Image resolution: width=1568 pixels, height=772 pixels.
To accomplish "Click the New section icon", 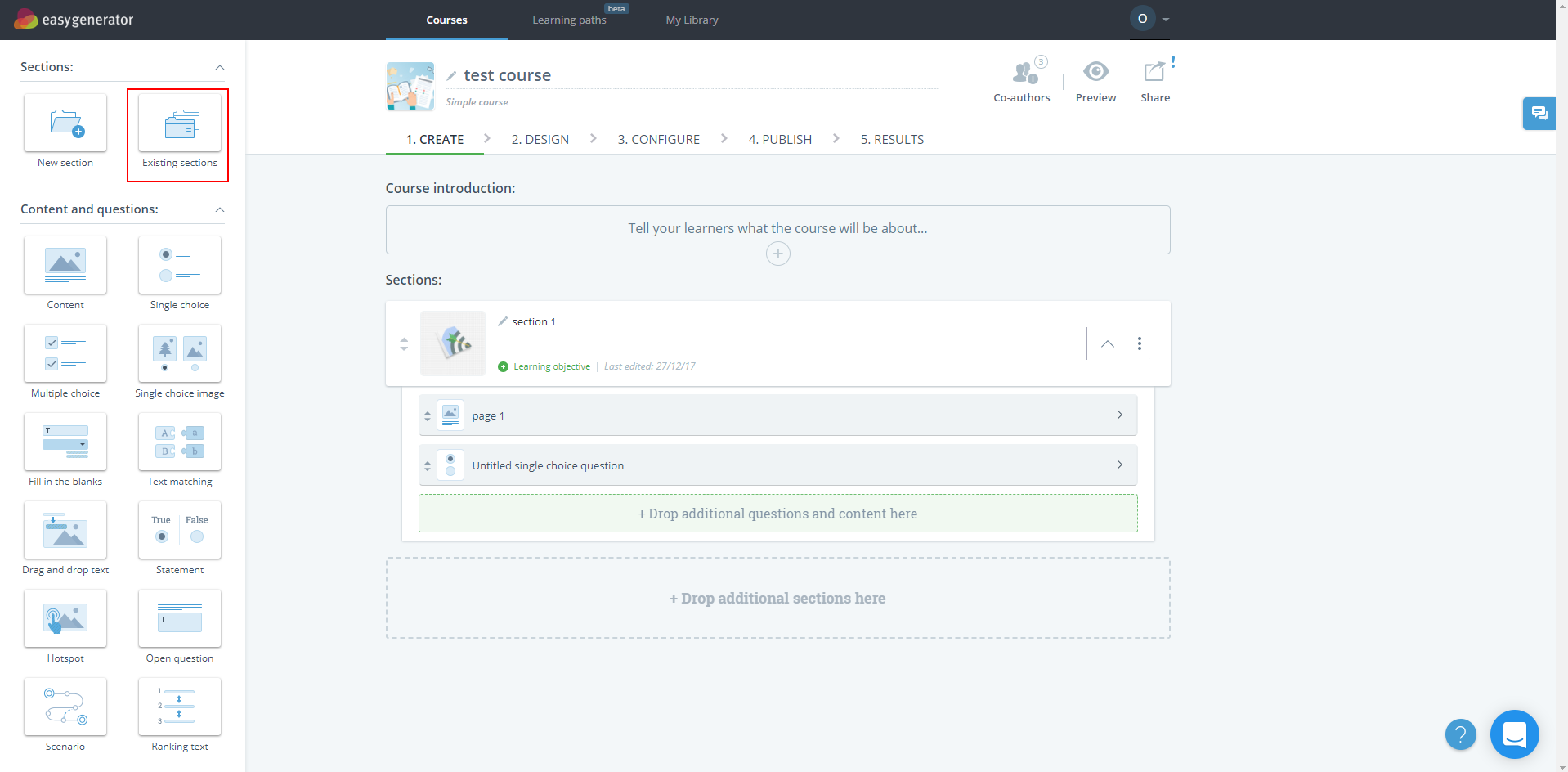I will [65, 123].
